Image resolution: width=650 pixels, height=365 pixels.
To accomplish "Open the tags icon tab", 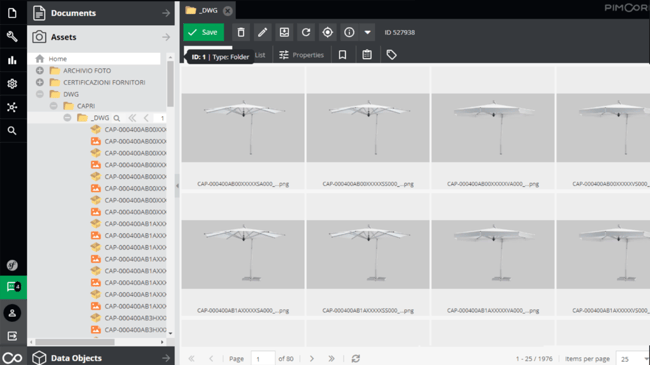I will (391, 55).
